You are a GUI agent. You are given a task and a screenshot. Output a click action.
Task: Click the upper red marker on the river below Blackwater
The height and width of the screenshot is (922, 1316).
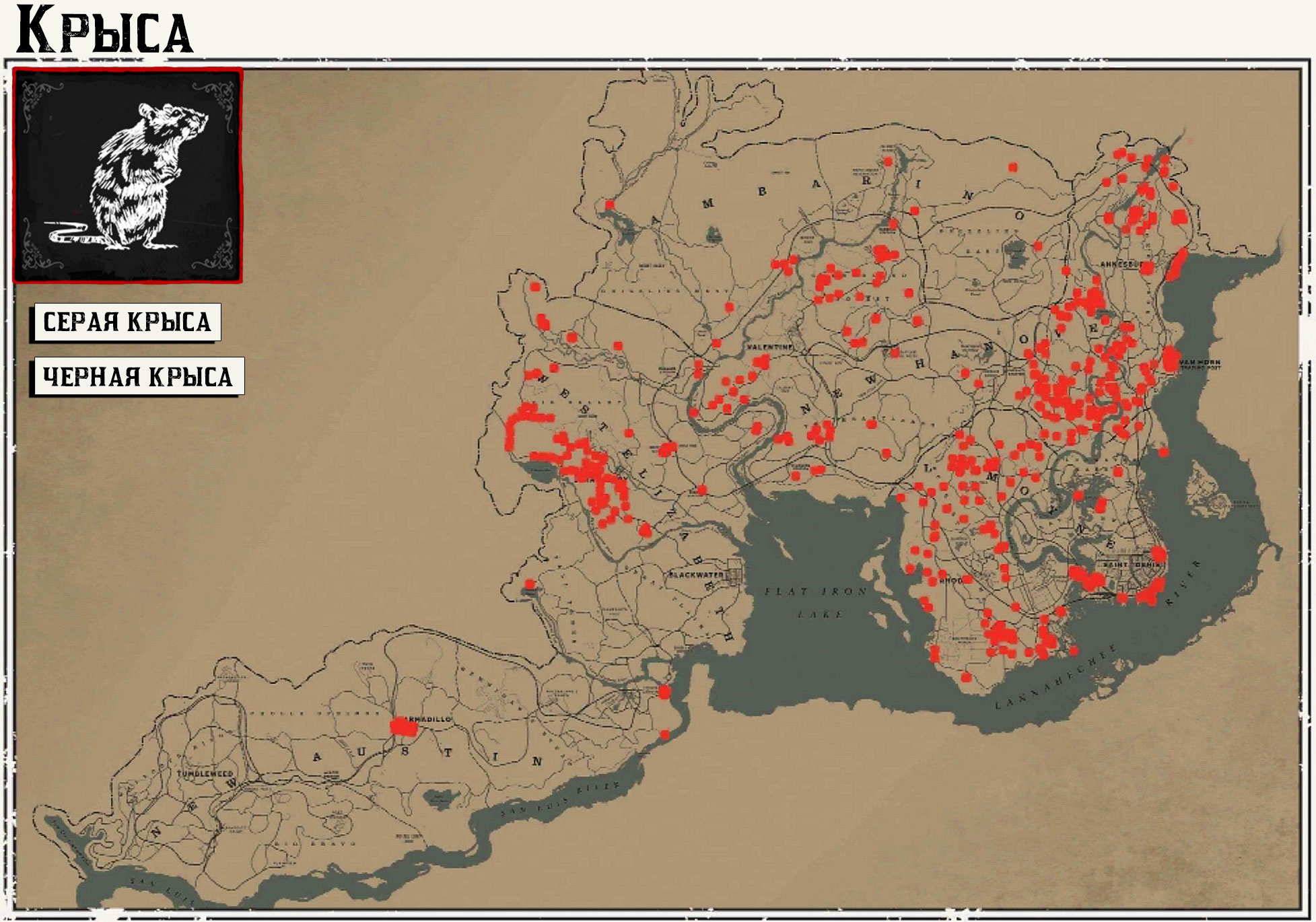click(664, 692)
